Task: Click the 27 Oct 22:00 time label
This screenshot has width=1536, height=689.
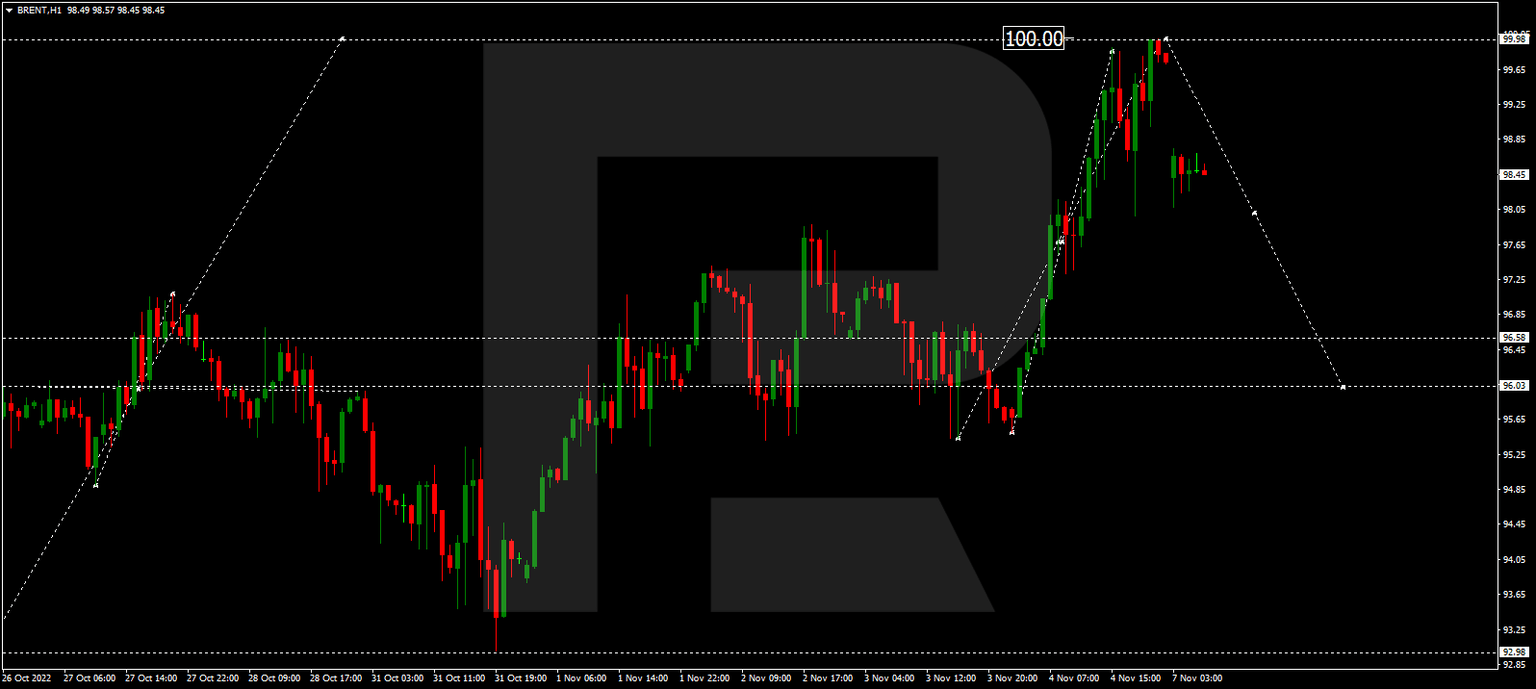Action: click(212, 678)
